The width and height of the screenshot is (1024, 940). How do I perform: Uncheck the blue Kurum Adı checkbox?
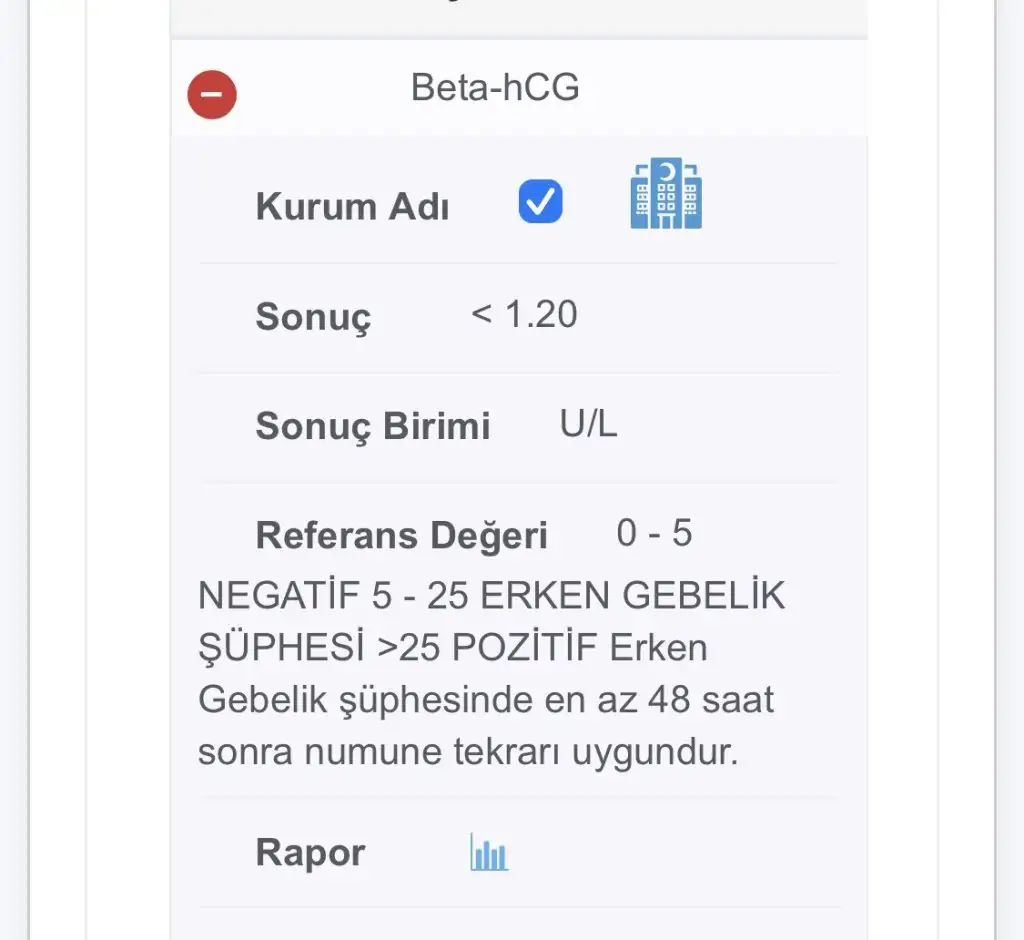(540, 202)
